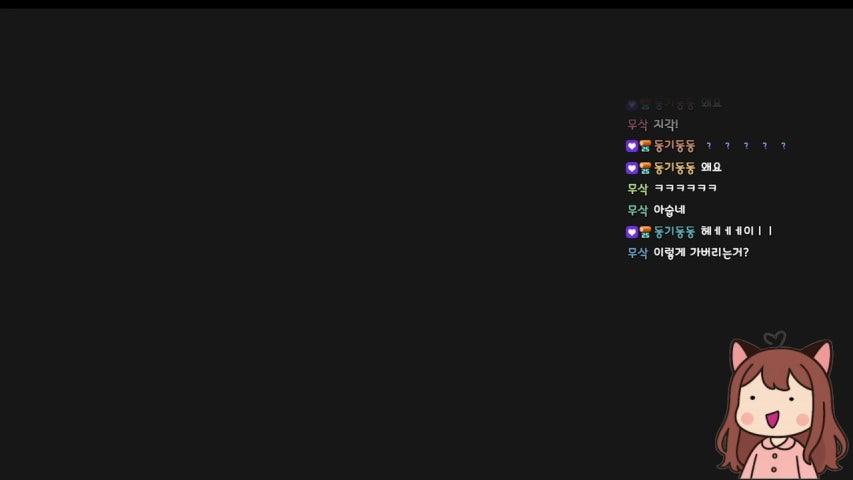Click 무삭 username next to '지각!'
853x480 pixels.
637,125
